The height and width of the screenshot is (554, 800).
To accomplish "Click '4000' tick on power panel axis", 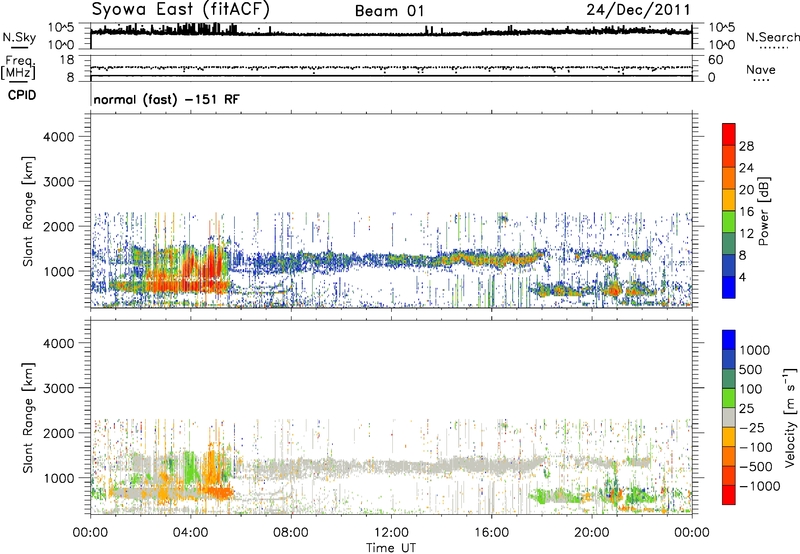I will (x=58, y=137).
